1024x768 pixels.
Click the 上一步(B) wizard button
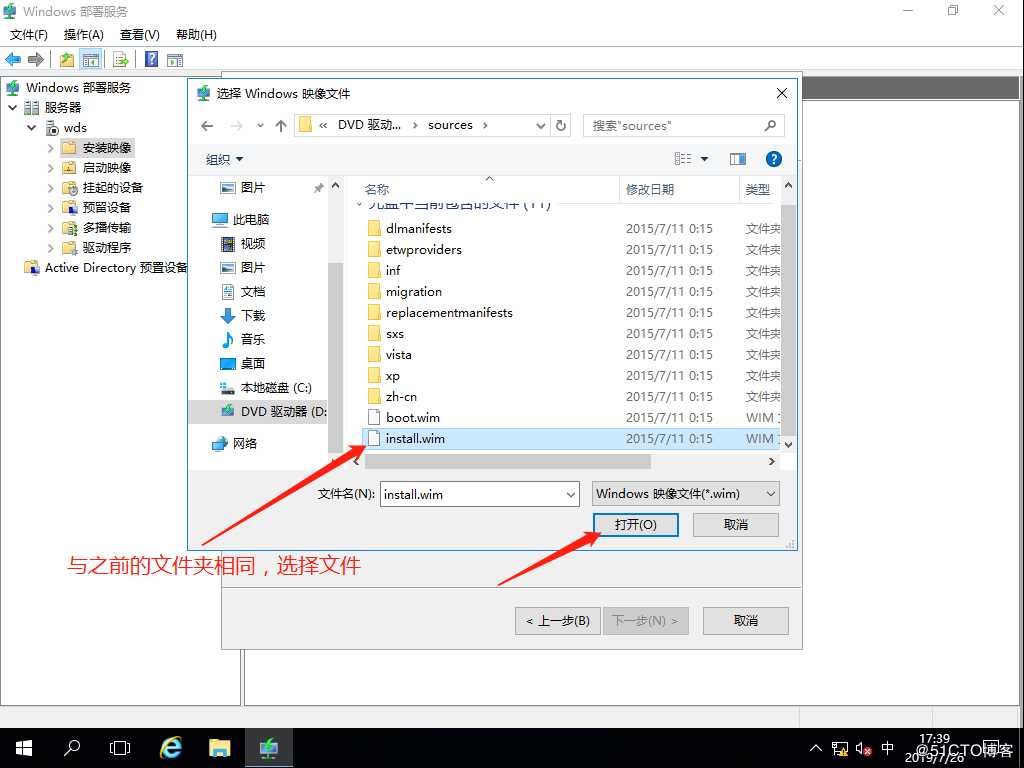[558, 620]
